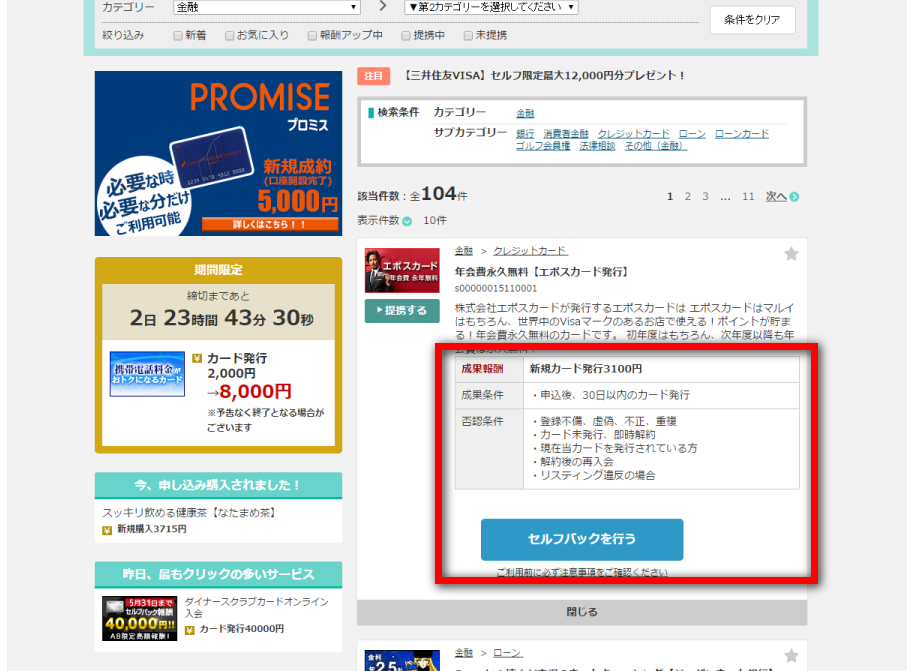Image resolution: width=911 pixels, height=671 pixels.
Task: Click ご利用前に必ず注意事項をご確認ください link
Action: pyautogui.click(x=582, y=572)
